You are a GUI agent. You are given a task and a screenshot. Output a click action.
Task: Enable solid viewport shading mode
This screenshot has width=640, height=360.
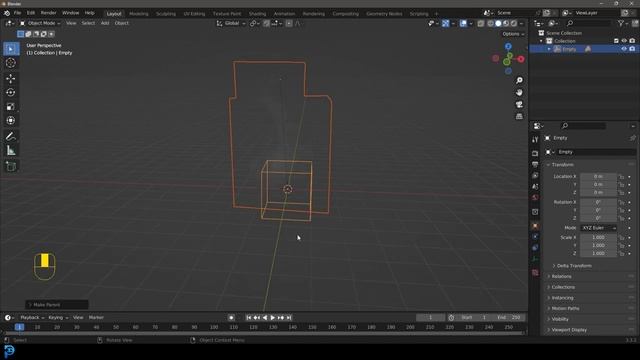(498, 24)
